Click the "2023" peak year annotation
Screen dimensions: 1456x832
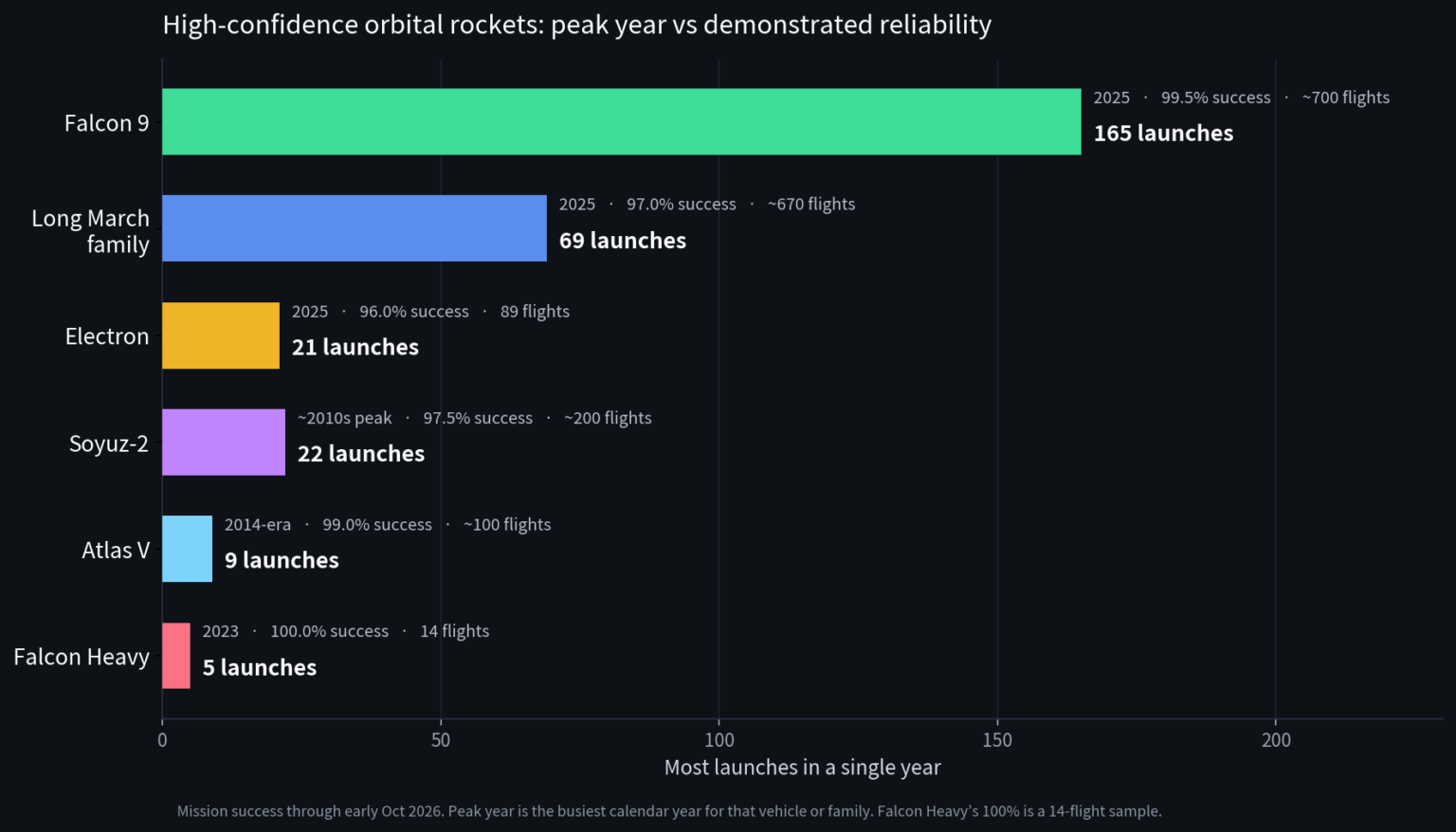[x=221, y=632]
